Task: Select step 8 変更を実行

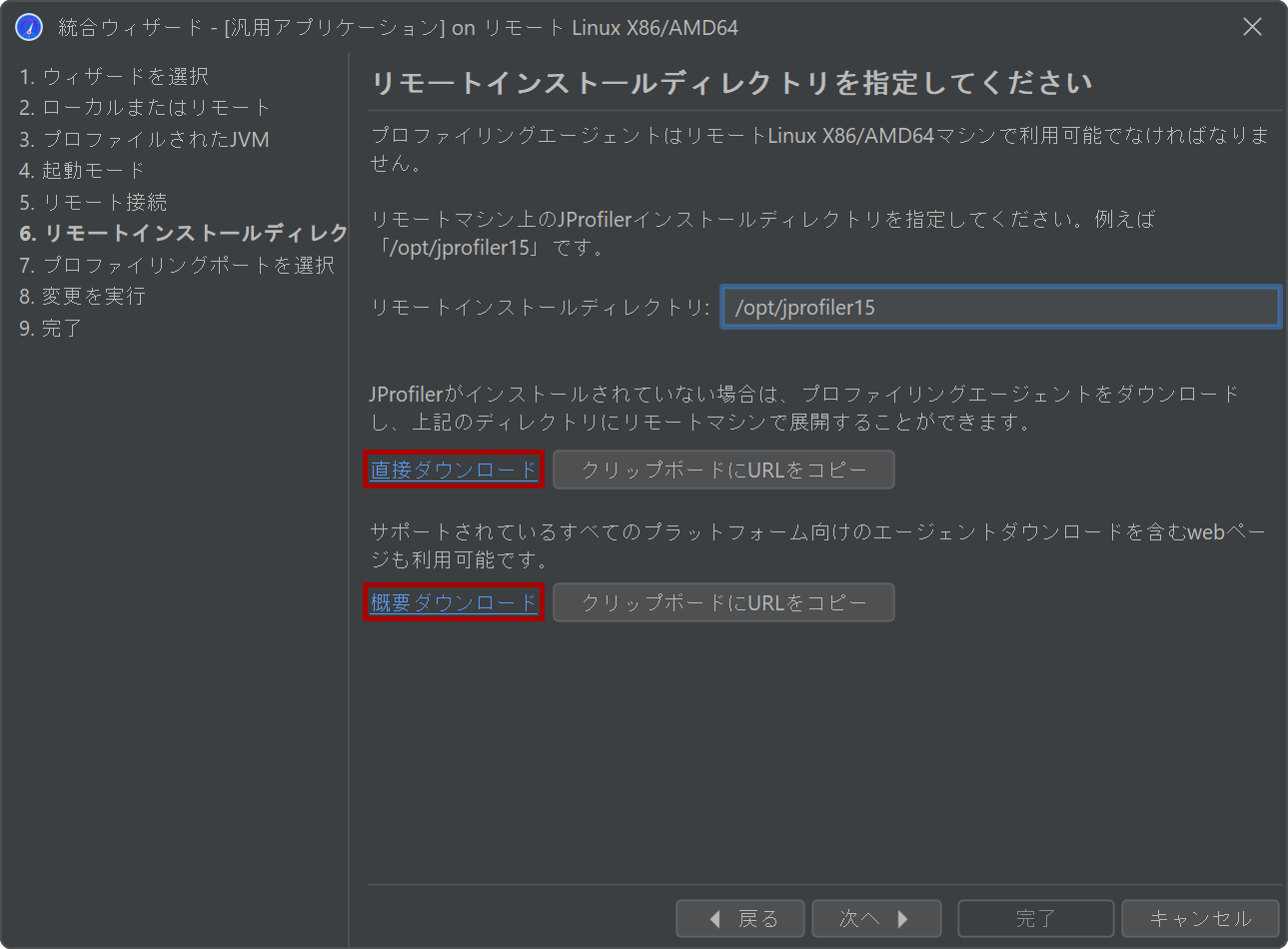Action: [x=82, y=296]
